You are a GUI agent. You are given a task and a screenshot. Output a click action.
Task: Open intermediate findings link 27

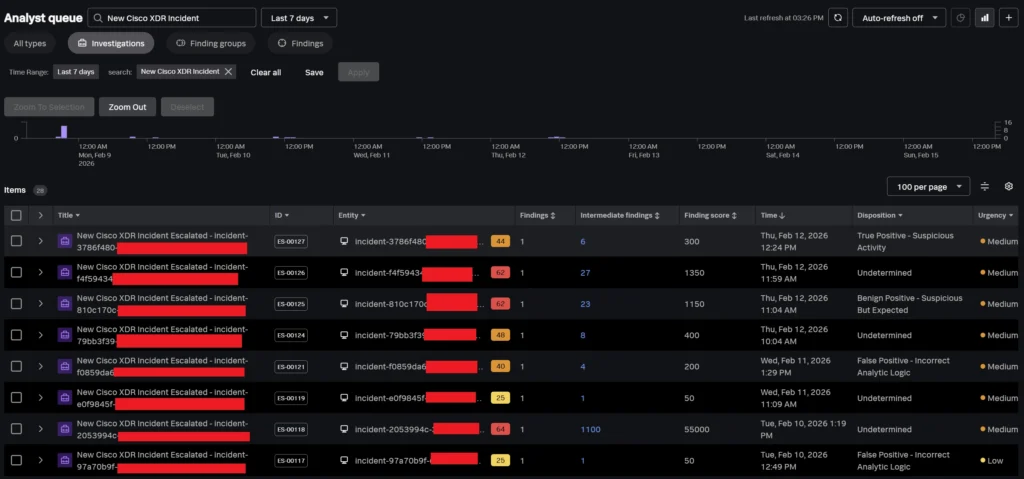[x=585, y=273]
